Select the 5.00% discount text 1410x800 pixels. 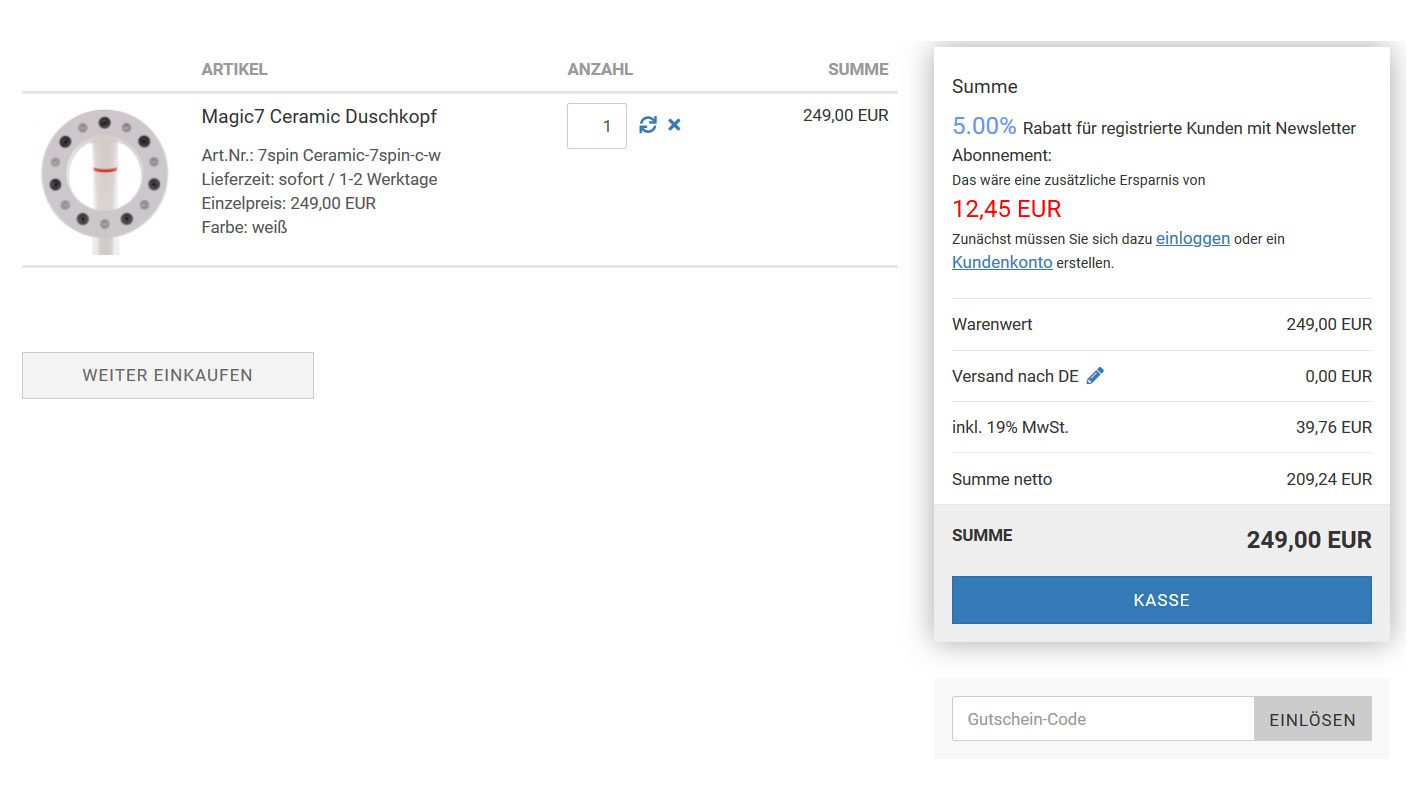(x=984, y=126)
